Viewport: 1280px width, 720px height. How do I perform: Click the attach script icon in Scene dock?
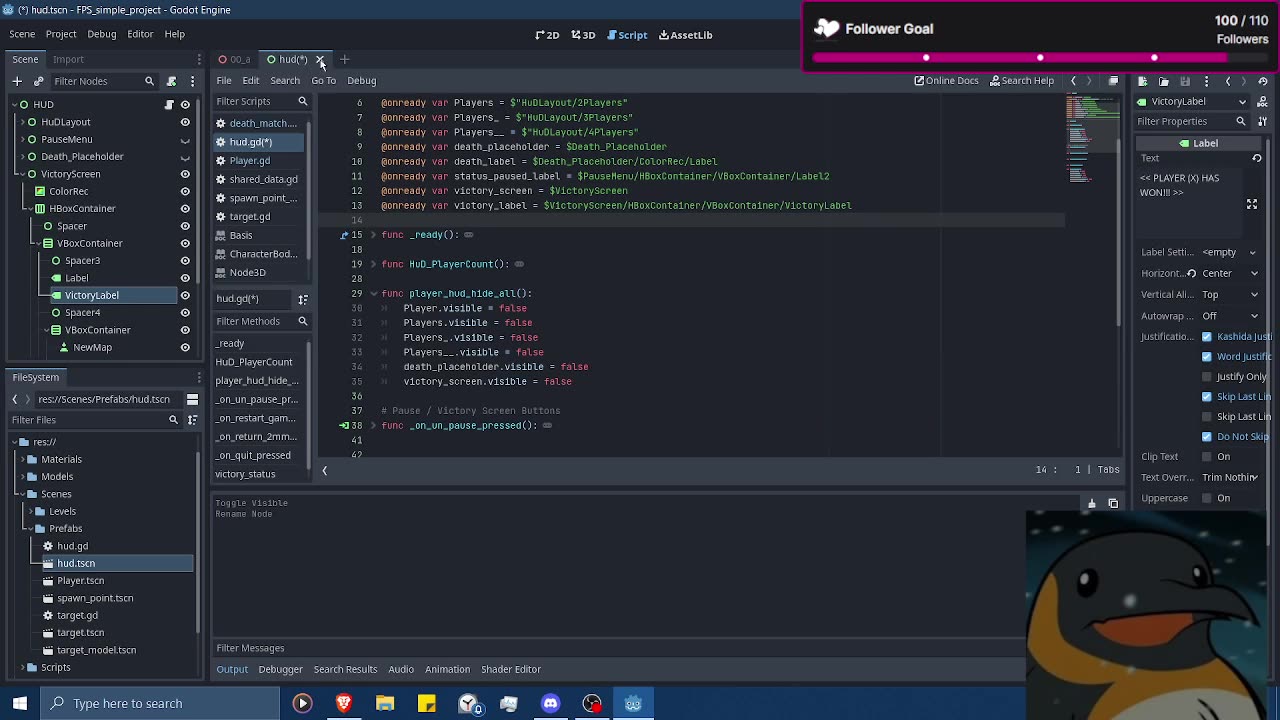point(171,81)
